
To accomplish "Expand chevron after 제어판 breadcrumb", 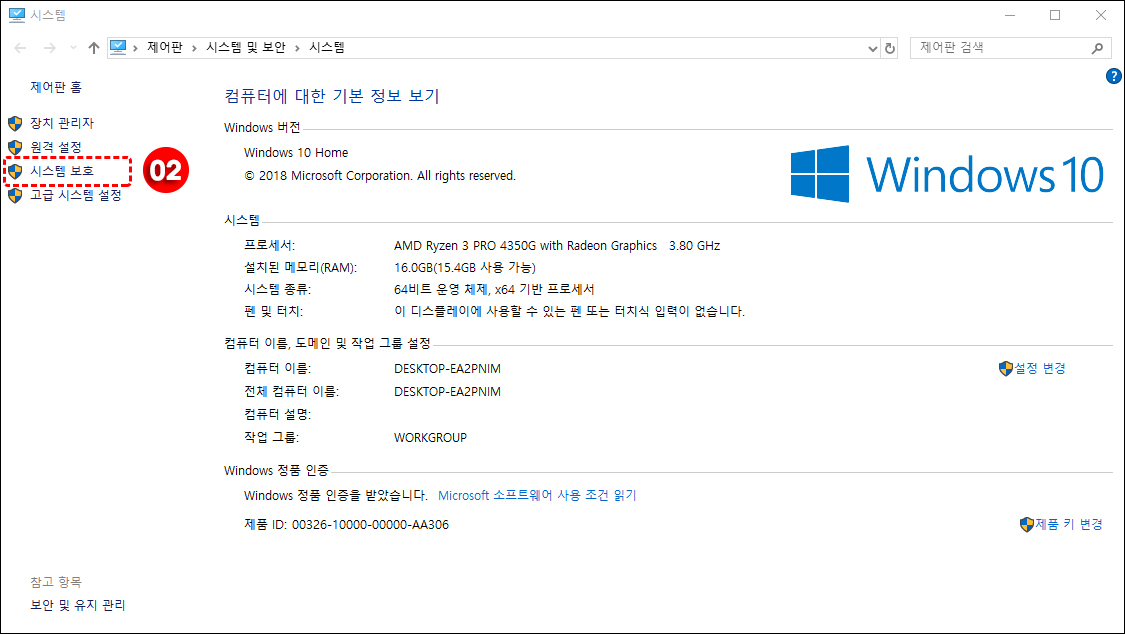I will pos(194,48).
